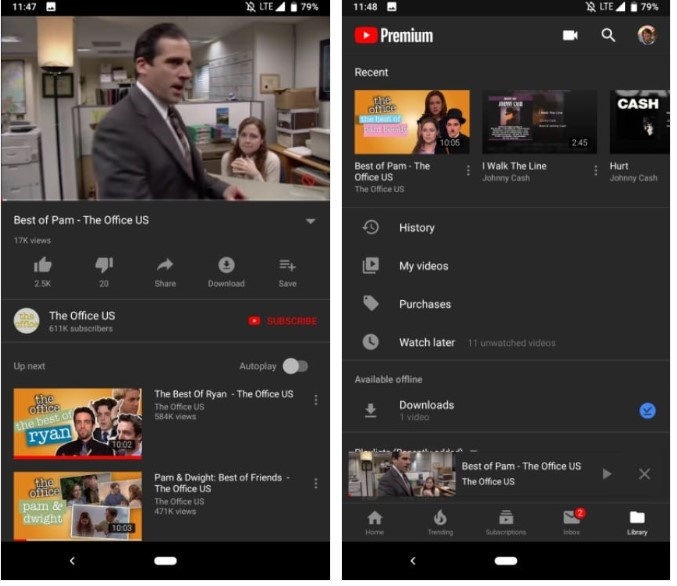Tap the Share arrow icon
Screen dimensions: 677x586
pos(165,265)
